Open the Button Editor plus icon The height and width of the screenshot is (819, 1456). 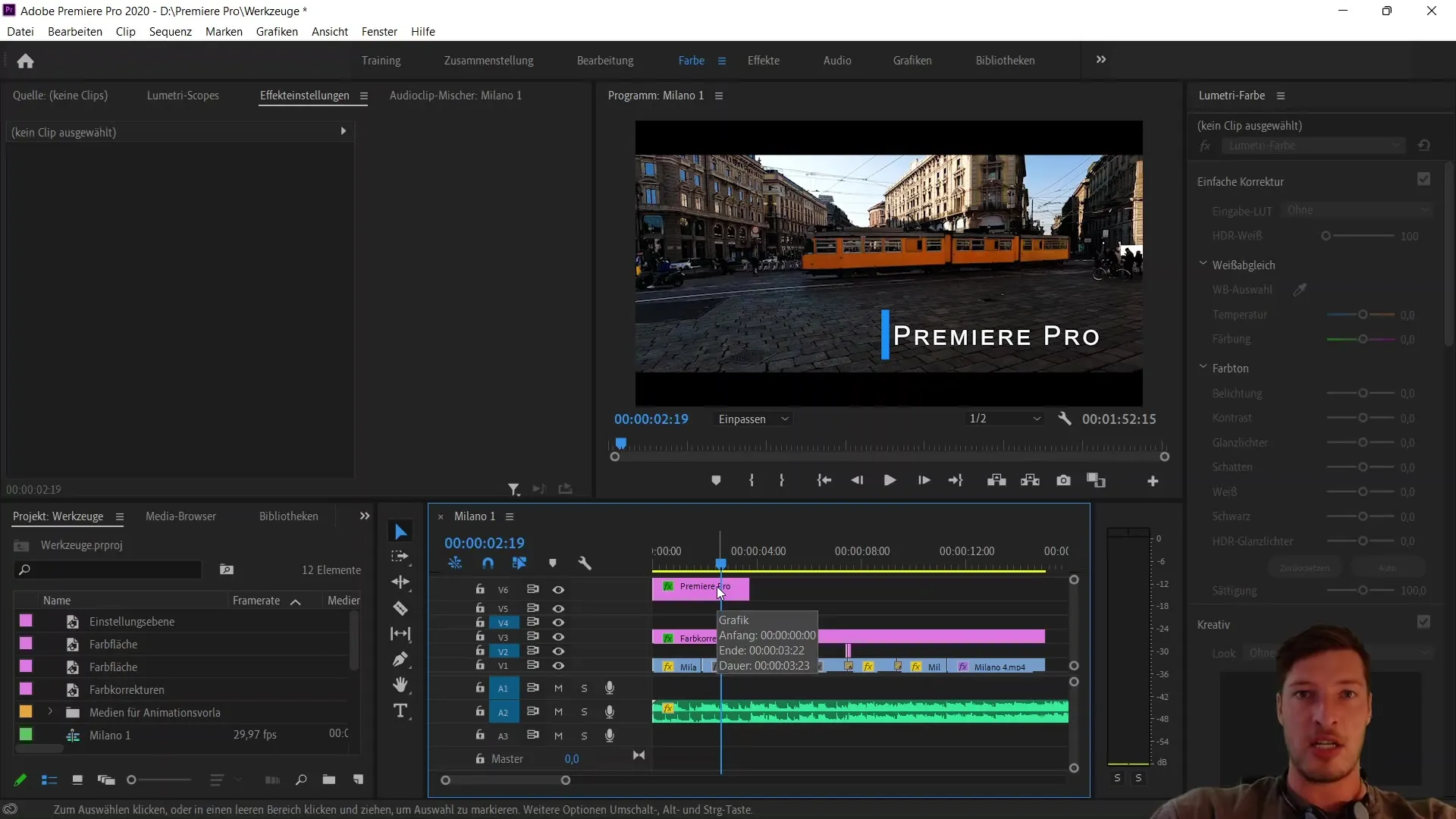point(1153,482)
